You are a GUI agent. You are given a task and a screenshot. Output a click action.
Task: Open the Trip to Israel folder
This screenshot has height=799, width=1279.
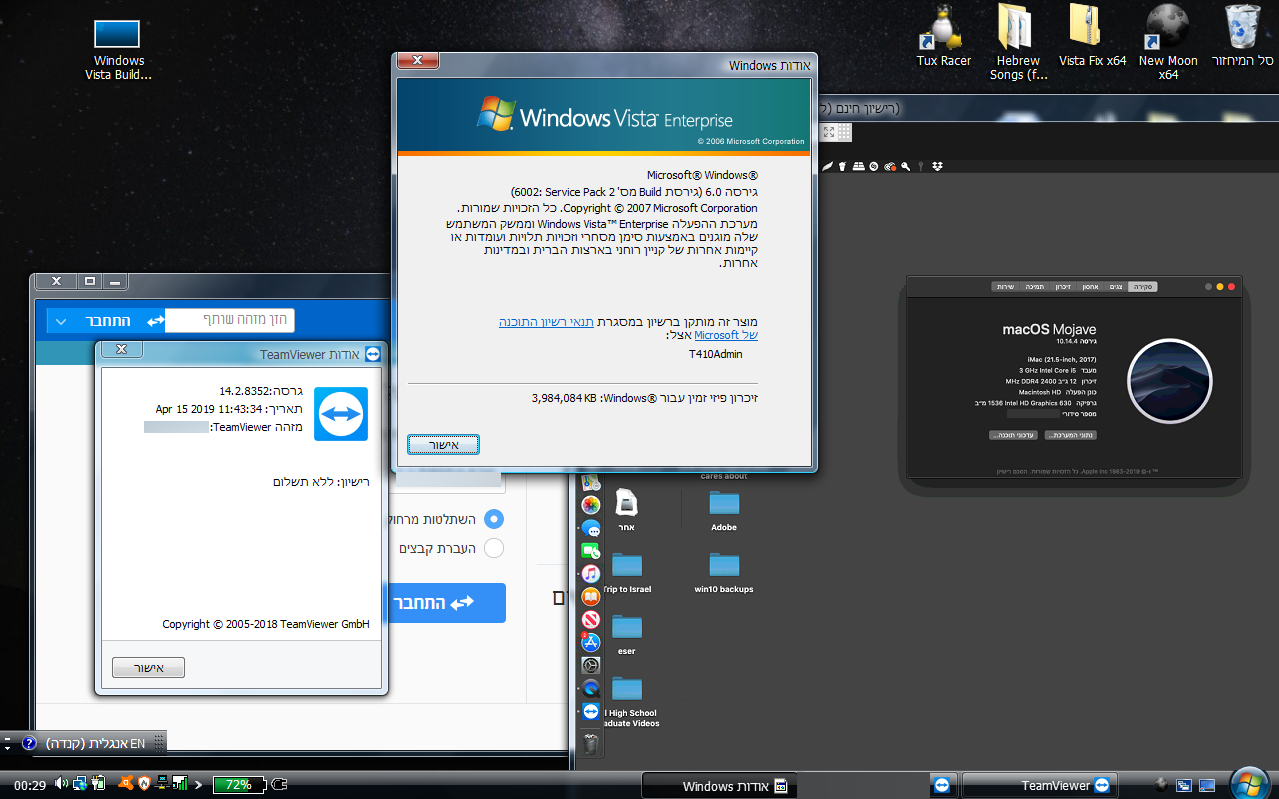click(x=626, y=572)
